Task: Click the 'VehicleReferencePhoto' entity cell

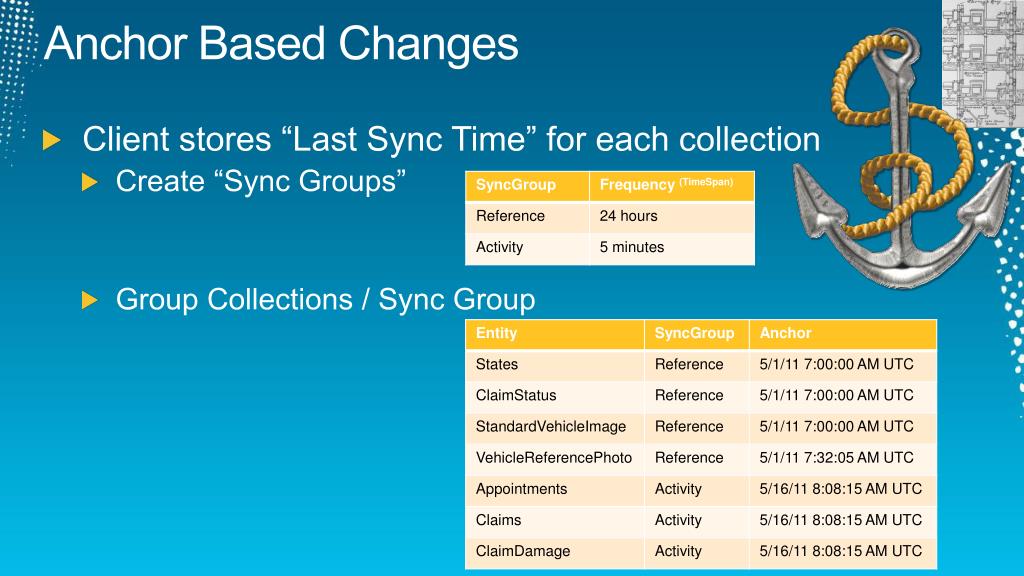Action: point(554,458)
